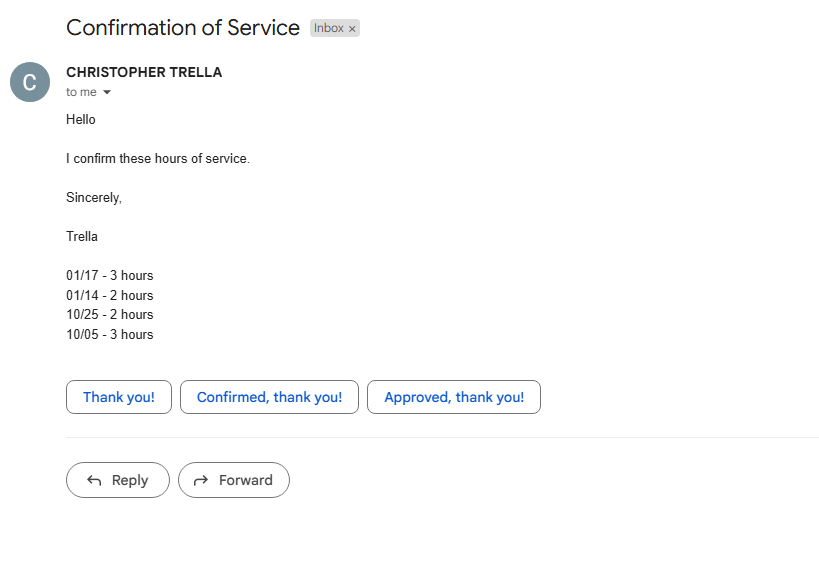Viewport: 819px width, 567px height.
Task: Click sender name CHRISTOPHER TRELLA
Action: click(144, 72)
